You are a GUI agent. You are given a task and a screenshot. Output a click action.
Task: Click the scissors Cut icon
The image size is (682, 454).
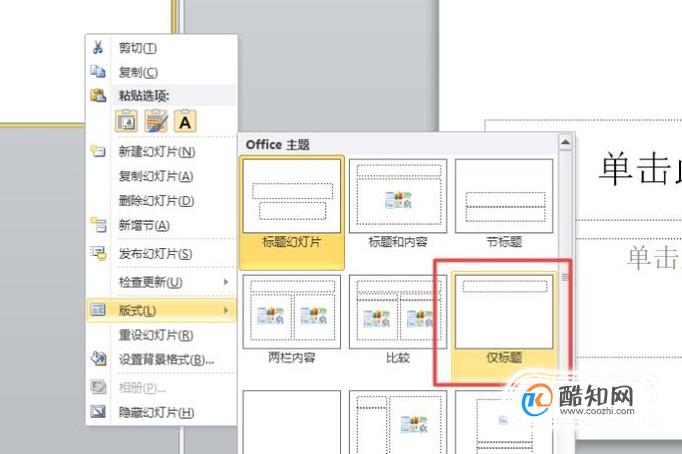point(98,47)
